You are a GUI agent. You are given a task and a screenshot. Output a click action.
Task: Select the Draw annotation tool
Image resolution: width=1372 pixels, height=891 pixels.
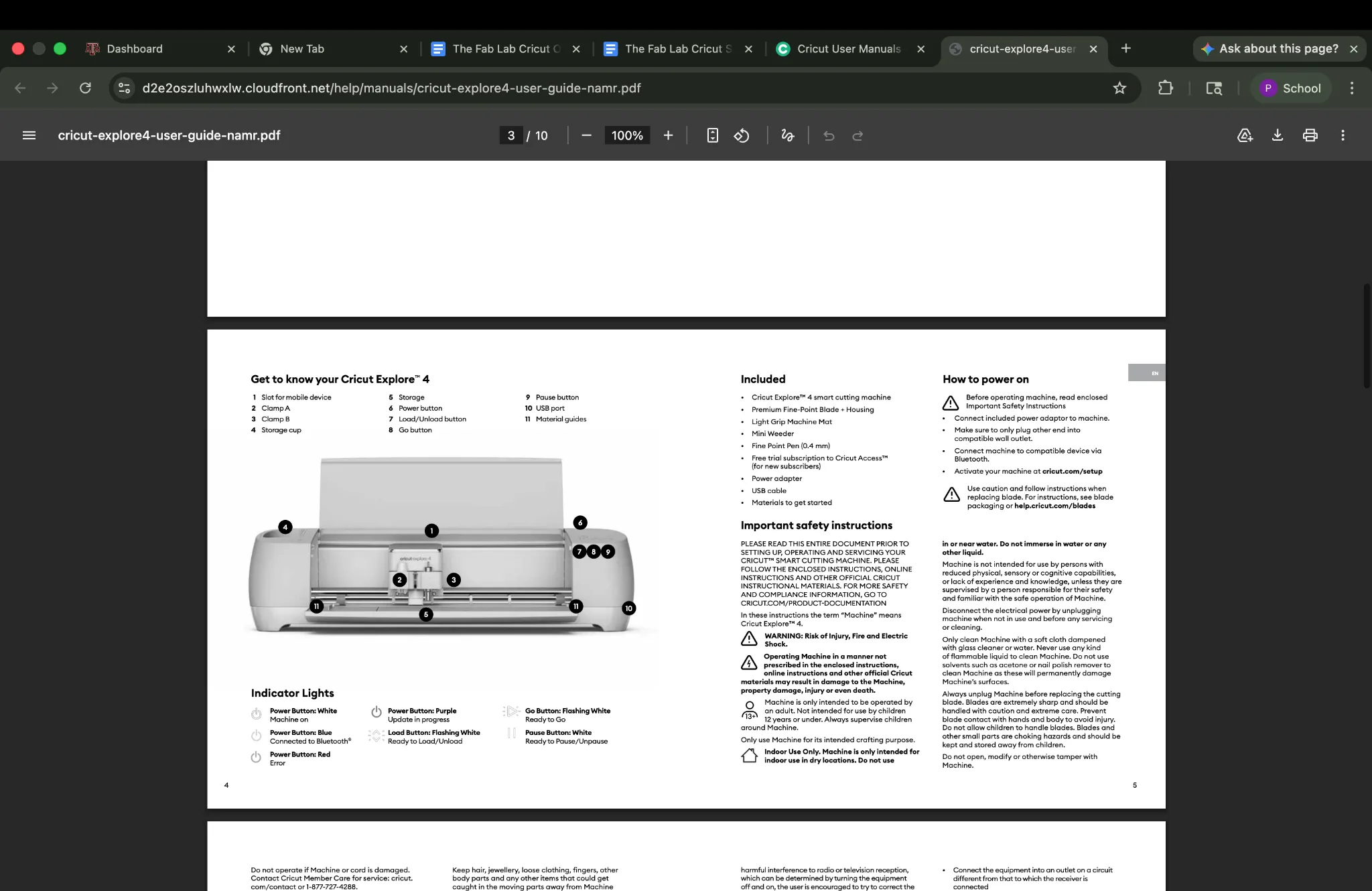click(x=788, y=135)
